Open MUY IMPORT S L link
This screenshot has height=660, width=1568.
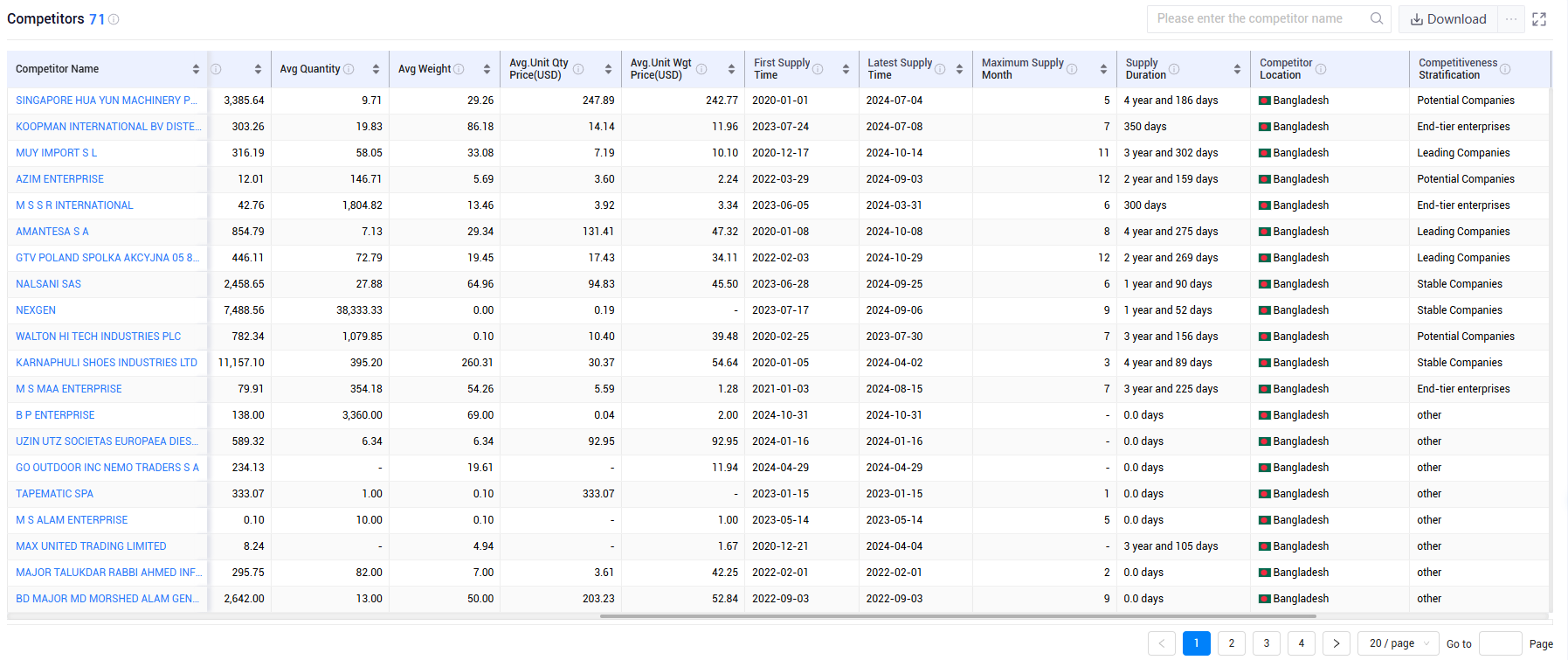[57, 153]
